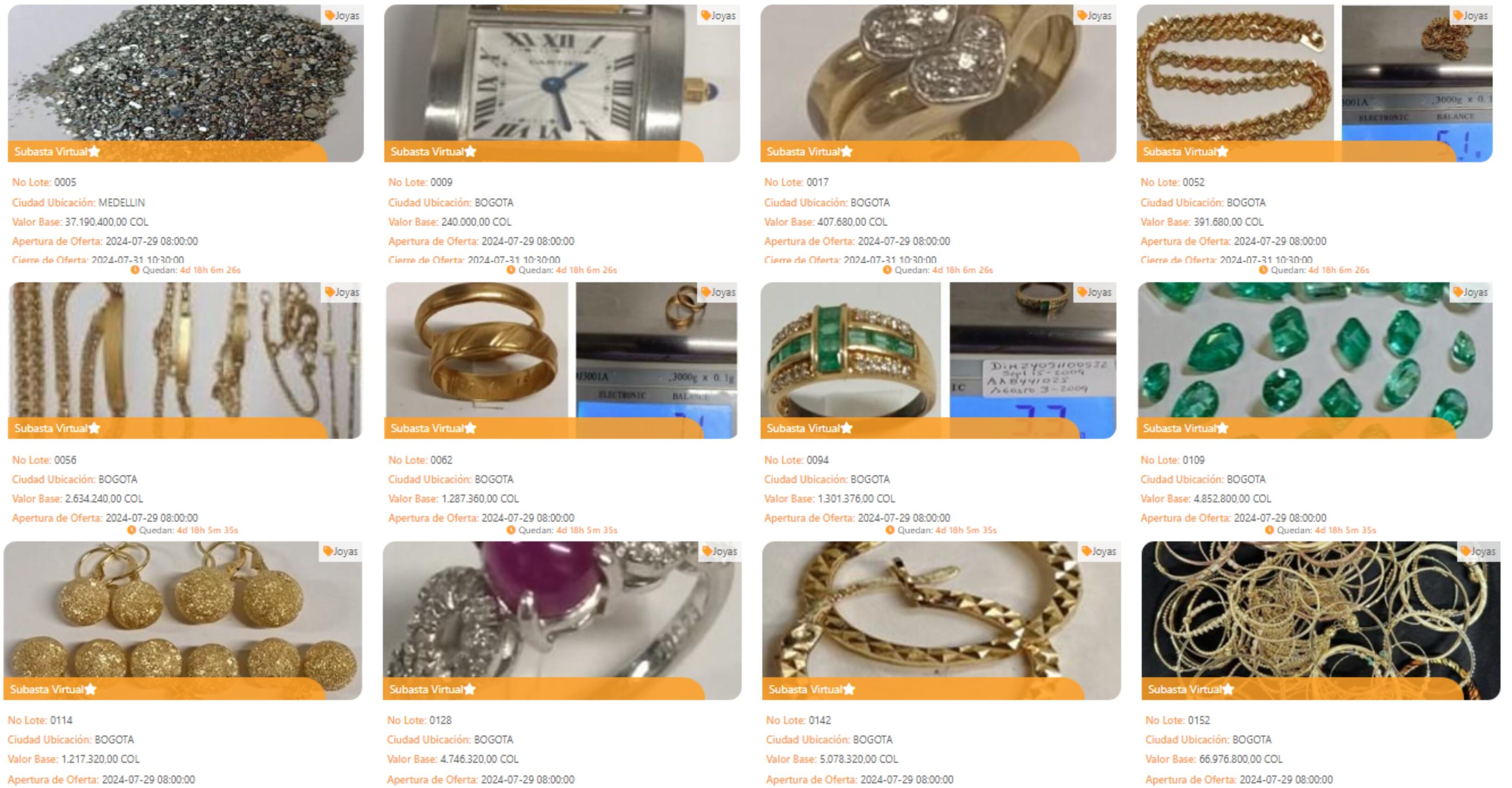Image resolution: width=1512 pixels, height=788 pixels.
Task: Click the star icon on lot 0128 ruby ring banner
Action: click(x=470, y=689)
